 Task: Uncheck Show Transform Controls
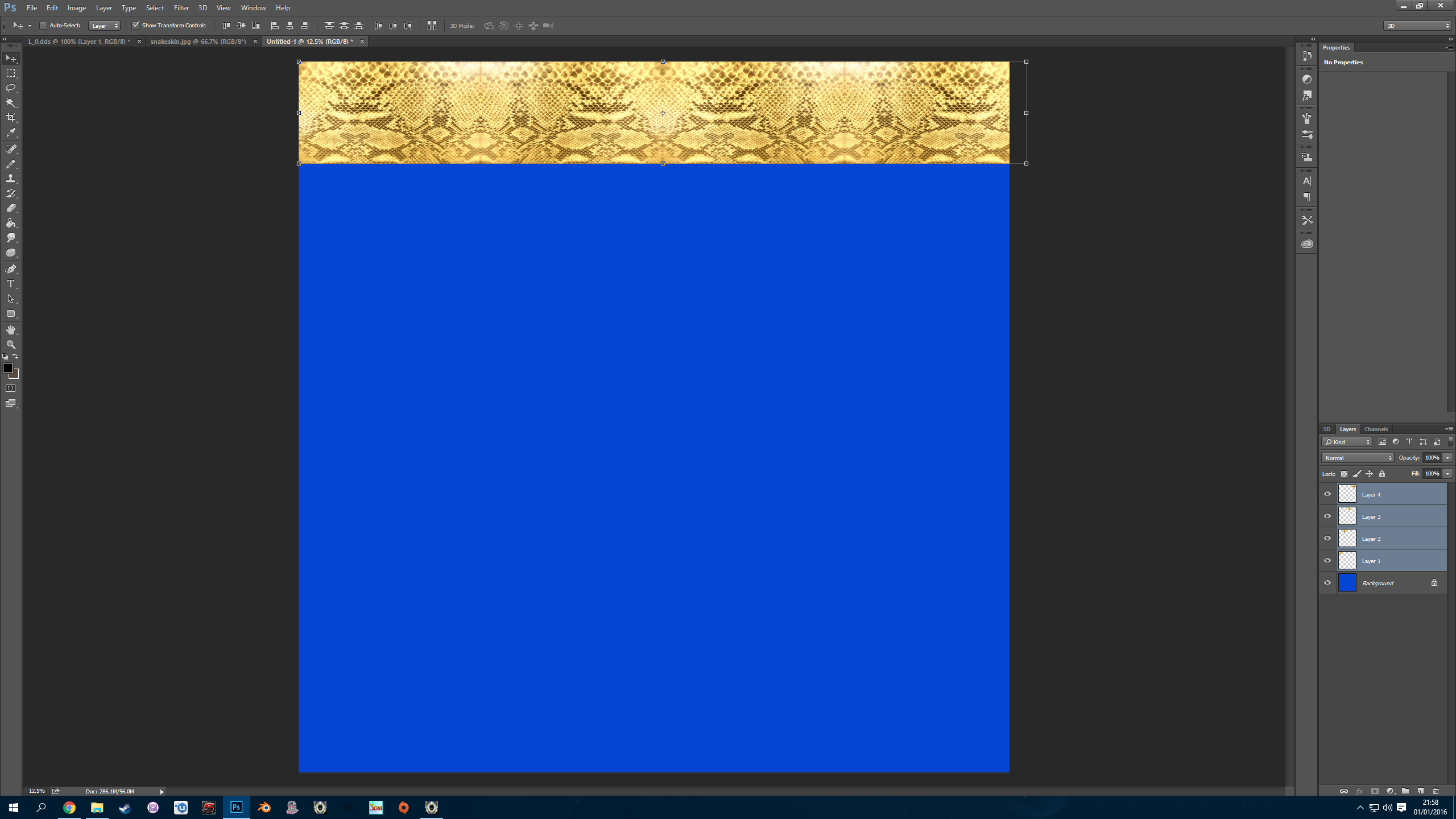pyautogui.click(x=136, y=26)
